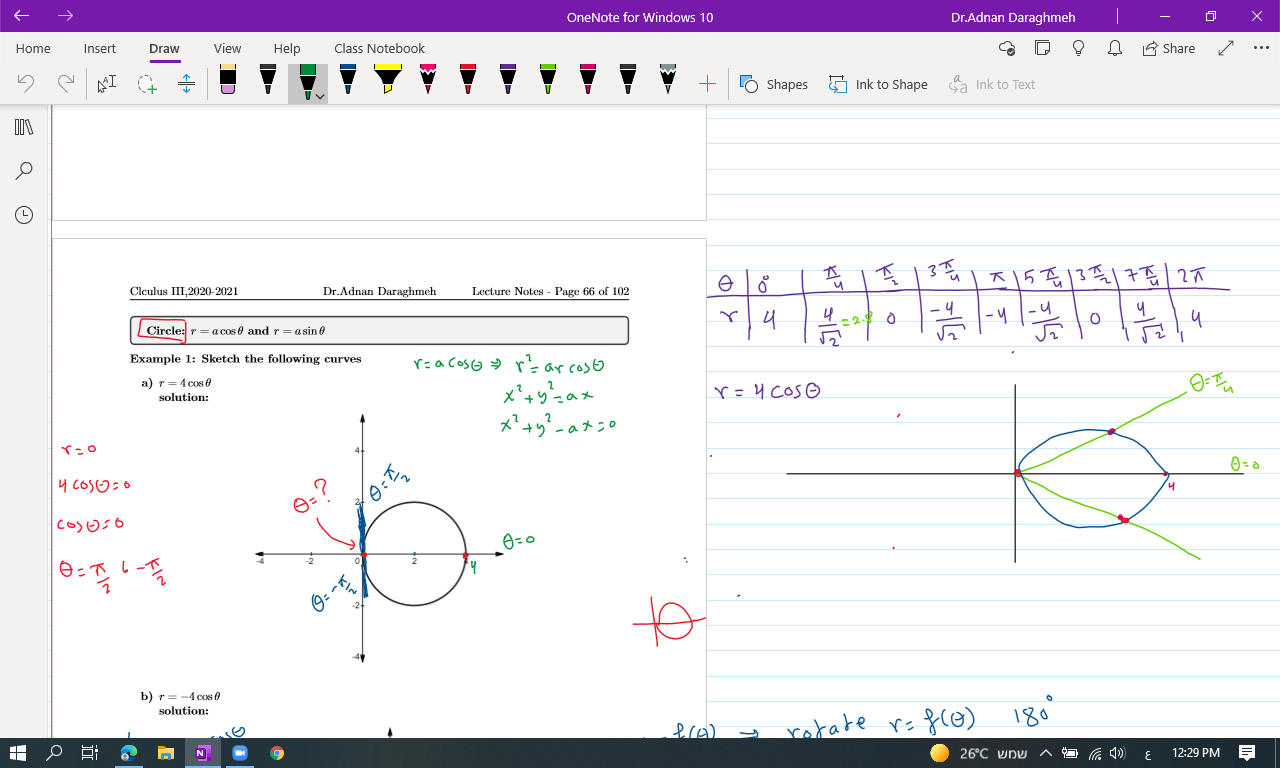
Task: Select the Lasso Select tool
Action: tap(147, 84)
